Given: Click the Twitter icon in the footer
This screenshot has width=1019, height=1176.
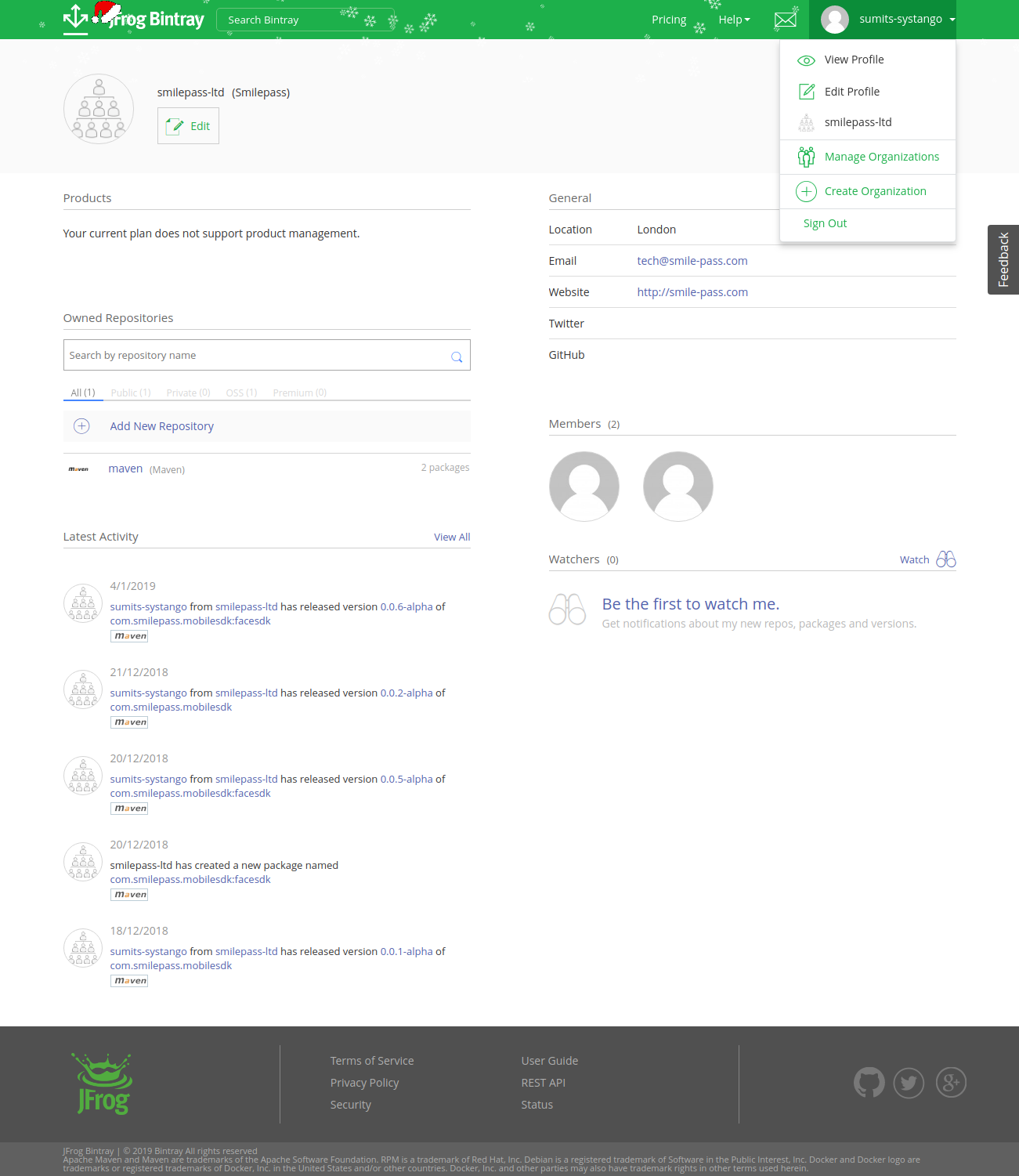Looking at the screenshot, I should pos(909,1083).
